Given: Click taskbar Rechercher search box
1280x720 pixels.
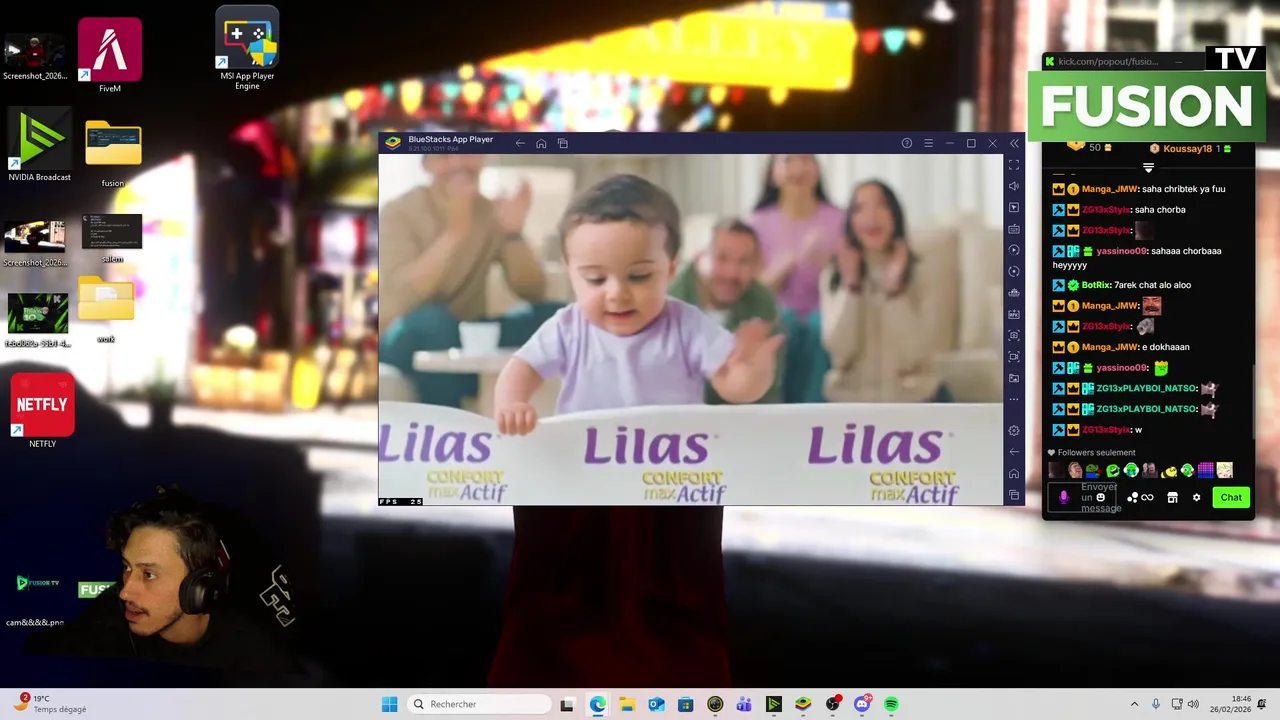Looking at the screenshot, I should (x=481, y=704).
